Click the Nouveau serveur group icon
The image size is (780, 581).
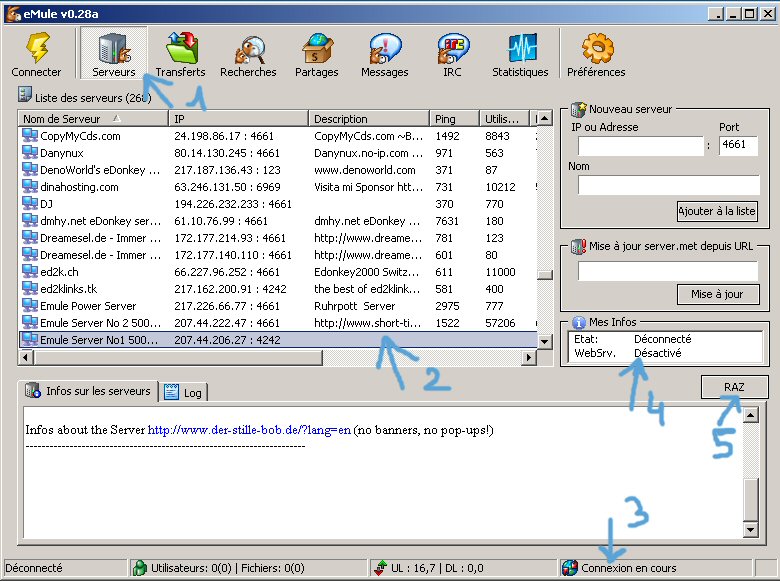coord(578,109)
